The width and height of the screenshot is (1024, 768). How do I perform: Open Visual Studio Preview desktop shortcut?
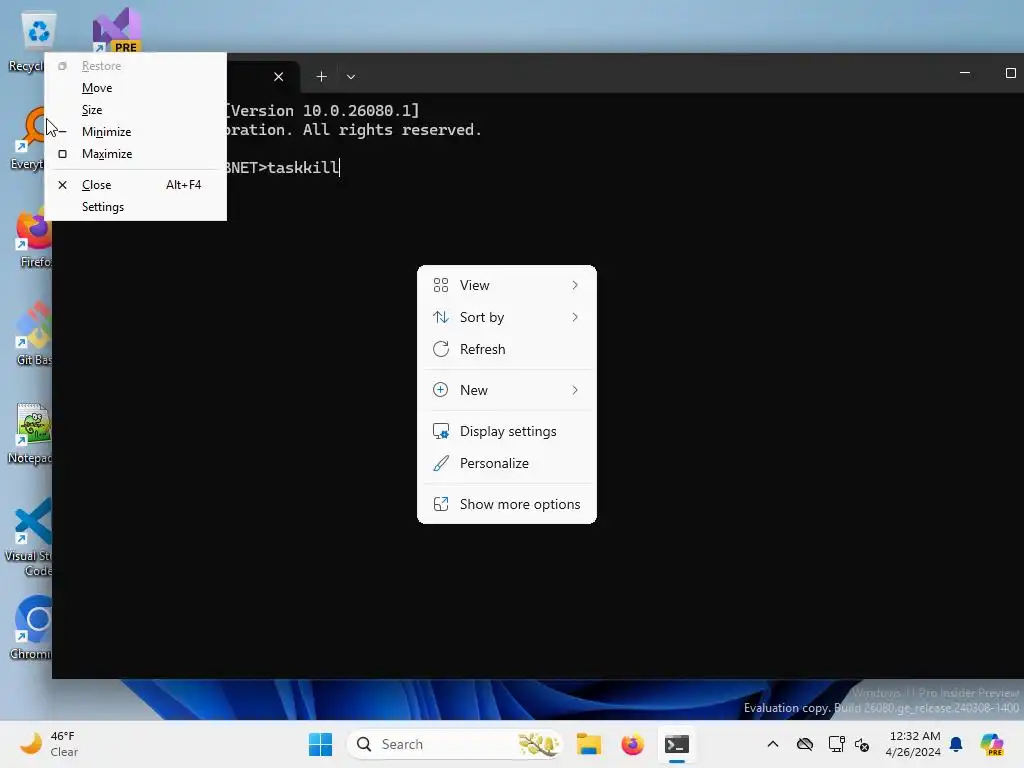coord(117,31)
